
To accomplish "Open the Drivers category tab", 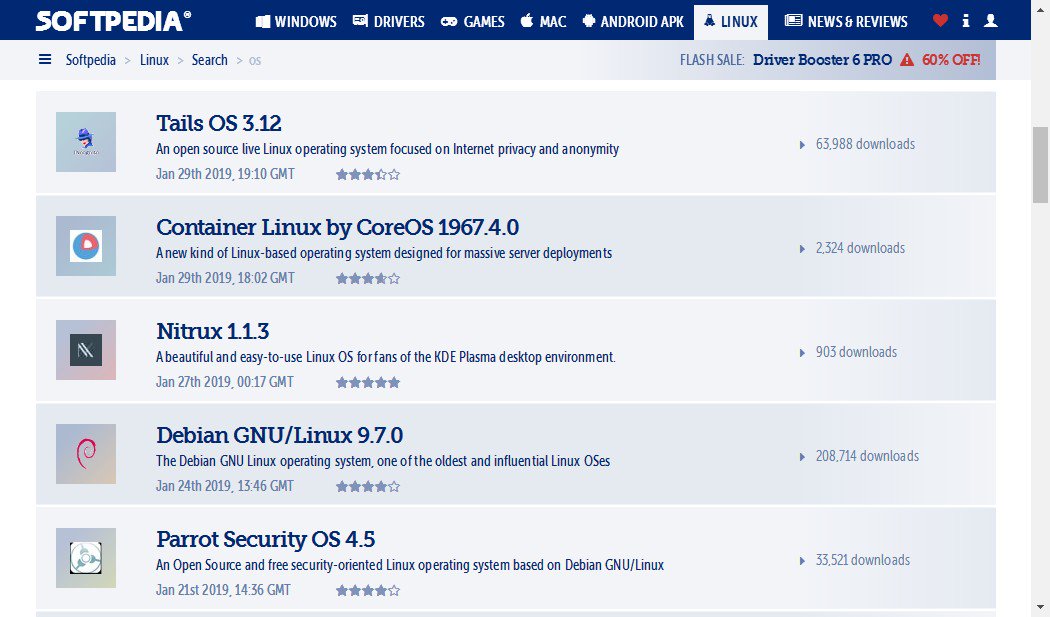I will click(x=388, y=21).
